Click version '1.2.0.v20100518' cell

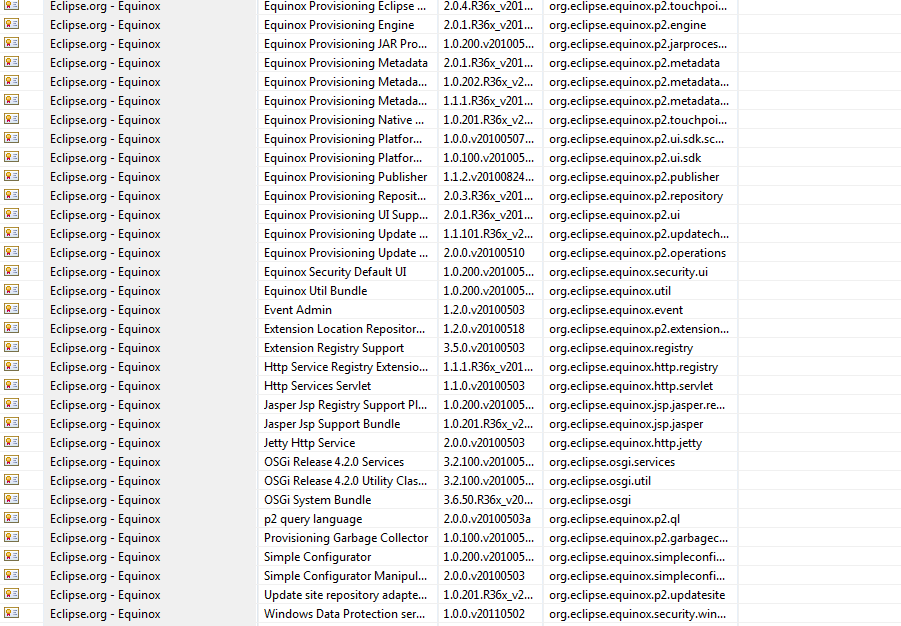(x=484, y=328)
